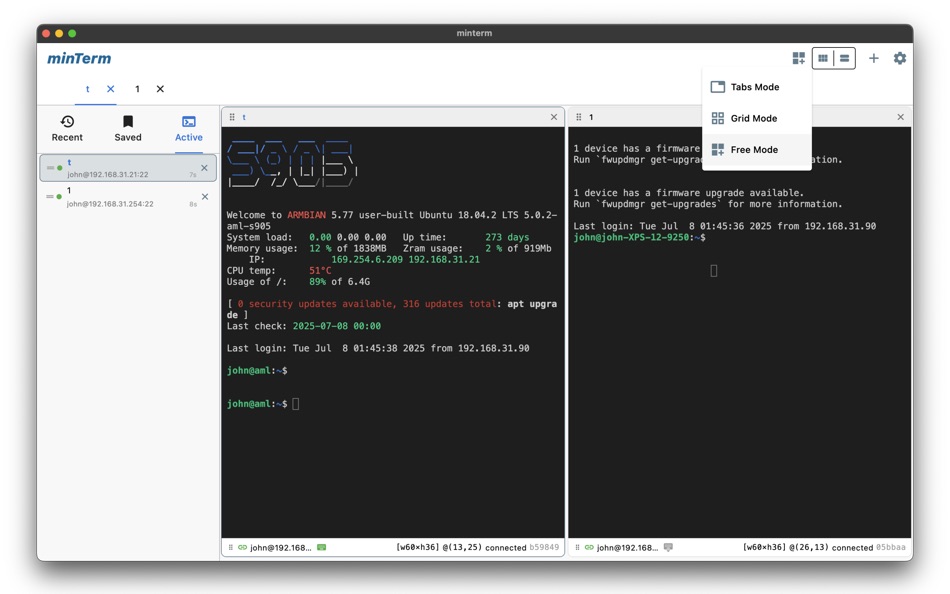This screenshot has height=594, width=950.
Task: Choose Grid Mode from the layout menu
Action: pos(757,118)
